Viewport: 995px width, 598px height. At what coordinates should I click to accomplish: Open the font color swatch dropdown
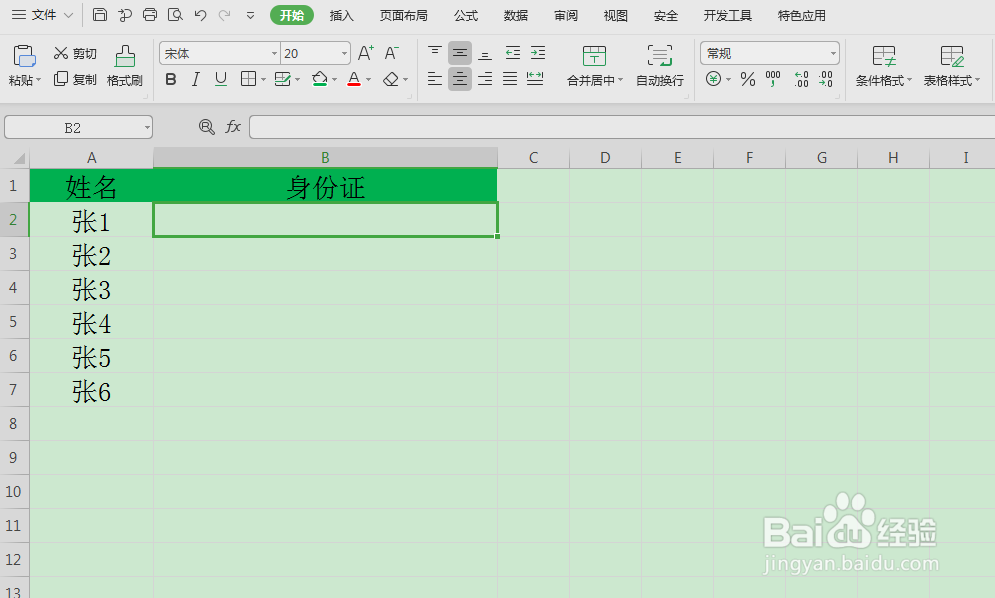(x=367, y=80)
